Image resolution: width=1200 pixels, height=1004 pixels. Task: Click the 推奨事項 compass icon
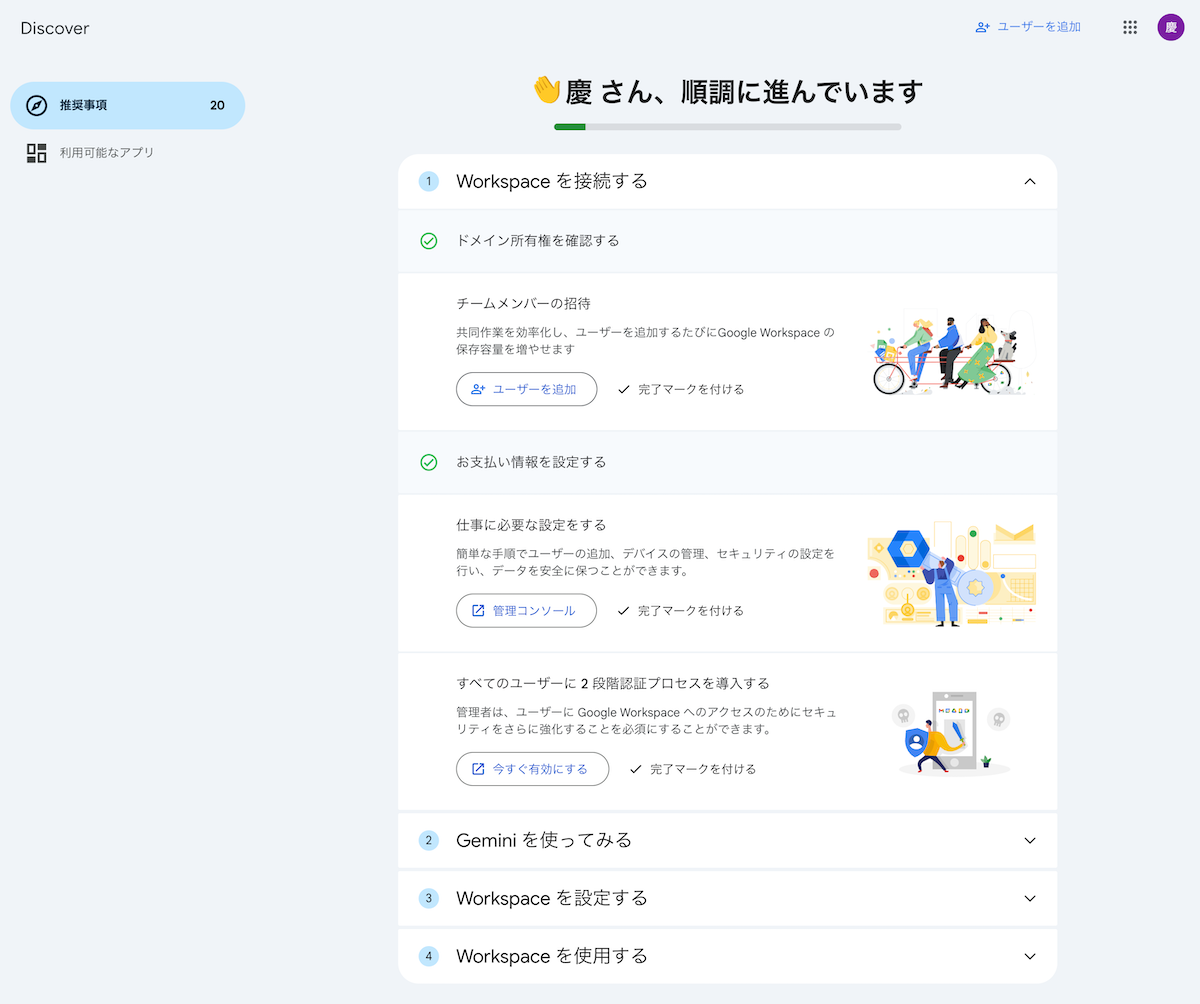[36, 106]
